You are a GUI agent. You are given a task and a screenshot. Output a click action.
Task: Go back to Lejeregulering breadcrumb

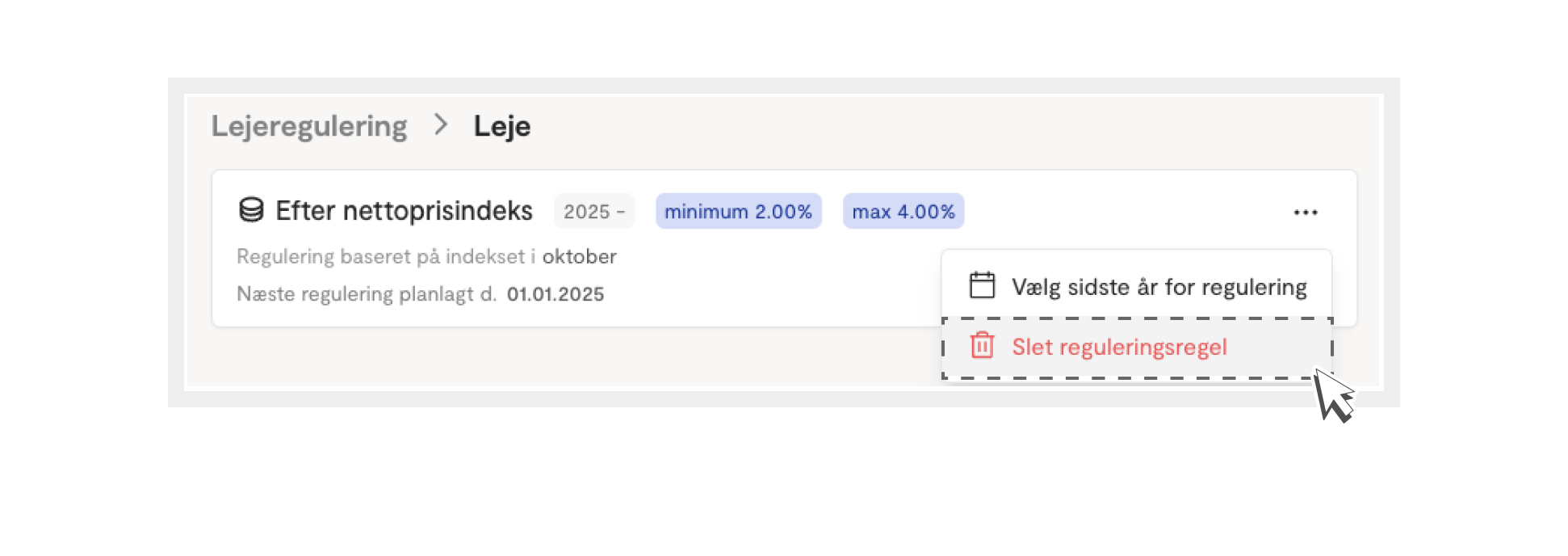309,126
